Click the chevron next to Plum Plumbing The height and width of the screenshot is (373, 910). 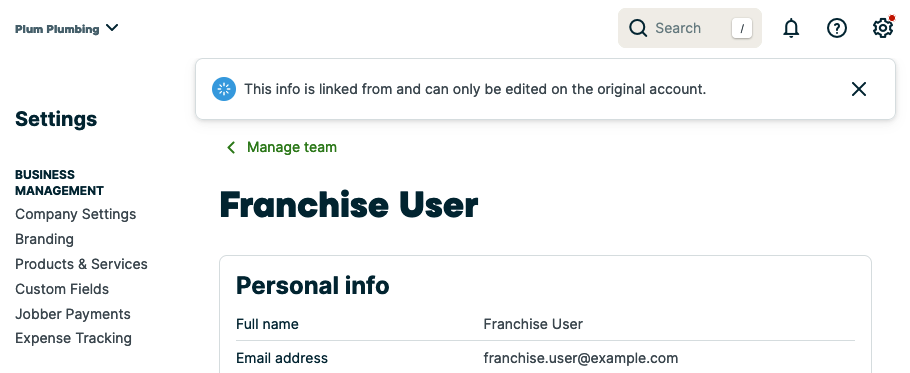coord(113,27)
